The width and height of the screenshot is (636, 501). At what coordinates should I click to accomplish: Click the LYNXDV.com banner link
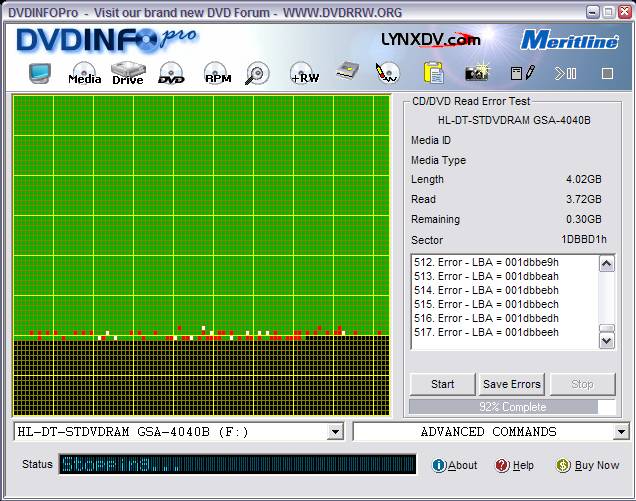click(431, 39)
